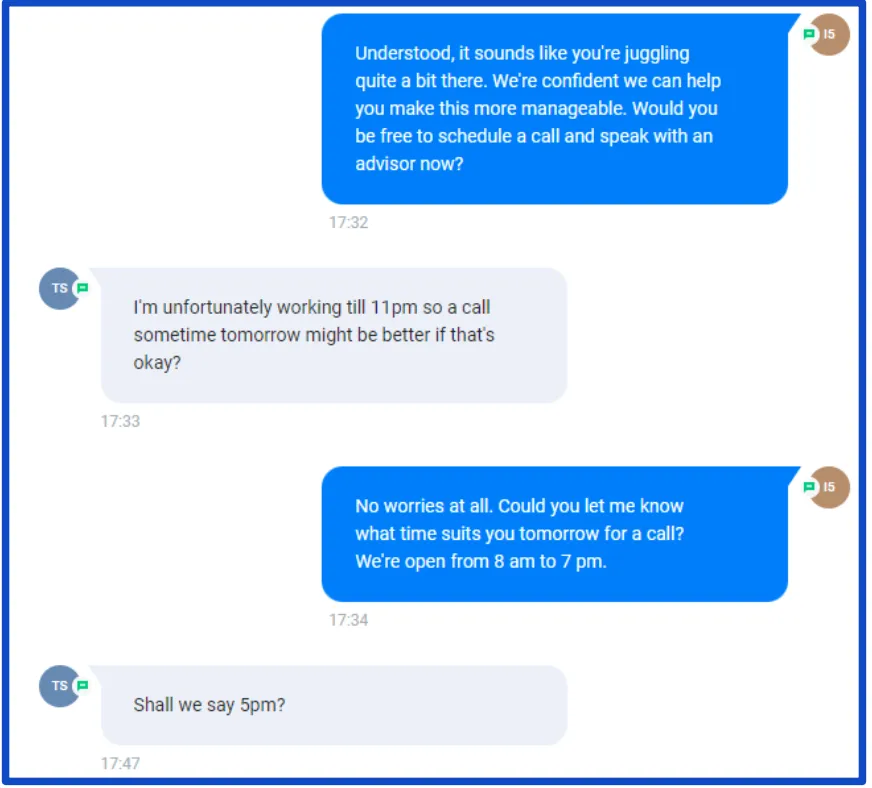Viewport: 872px width, 788px height.
Task: Click the 17:32 timestamp
Action: click(348, 222)
